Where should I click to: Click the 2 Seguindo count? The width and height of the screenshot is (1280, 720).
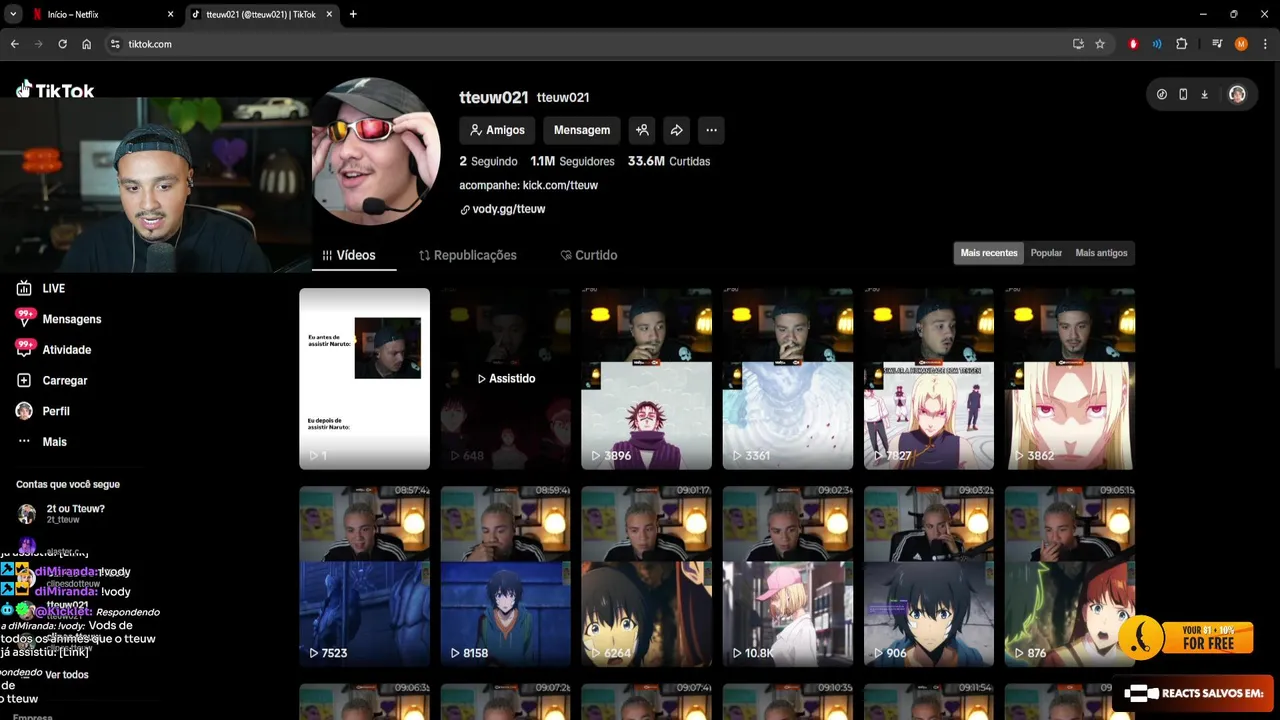[488, 161]
